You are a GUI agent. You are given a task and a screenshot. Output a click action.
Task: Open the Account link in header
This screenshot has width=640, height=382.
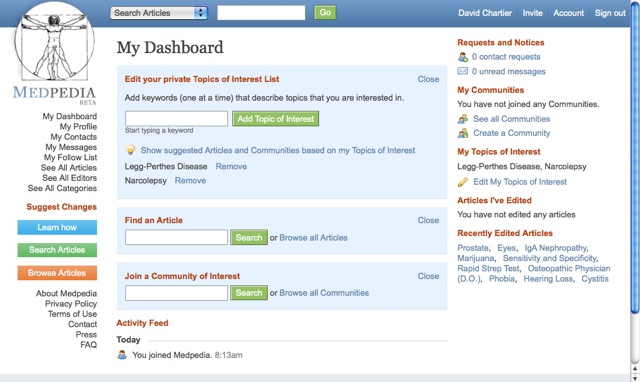(569, 13)
